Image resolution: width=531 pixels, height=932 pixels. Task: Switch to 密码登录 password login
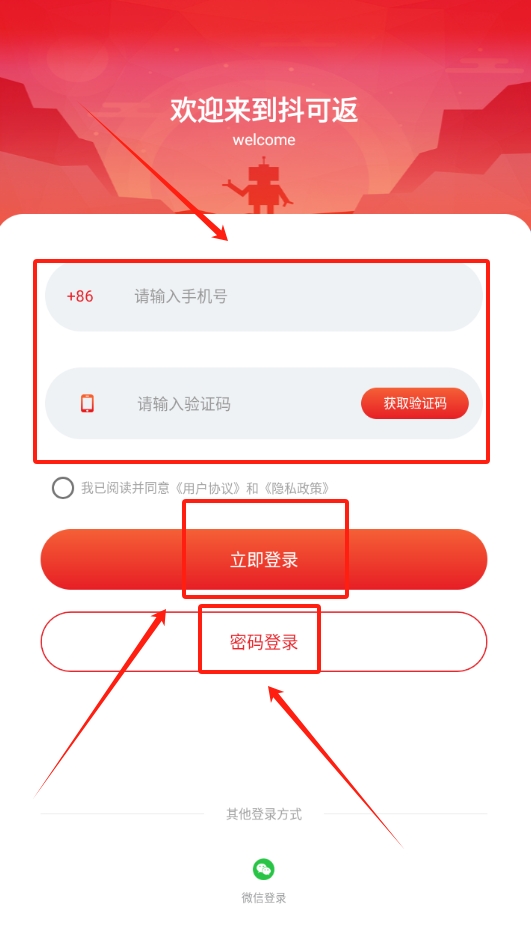pos(264,642)
